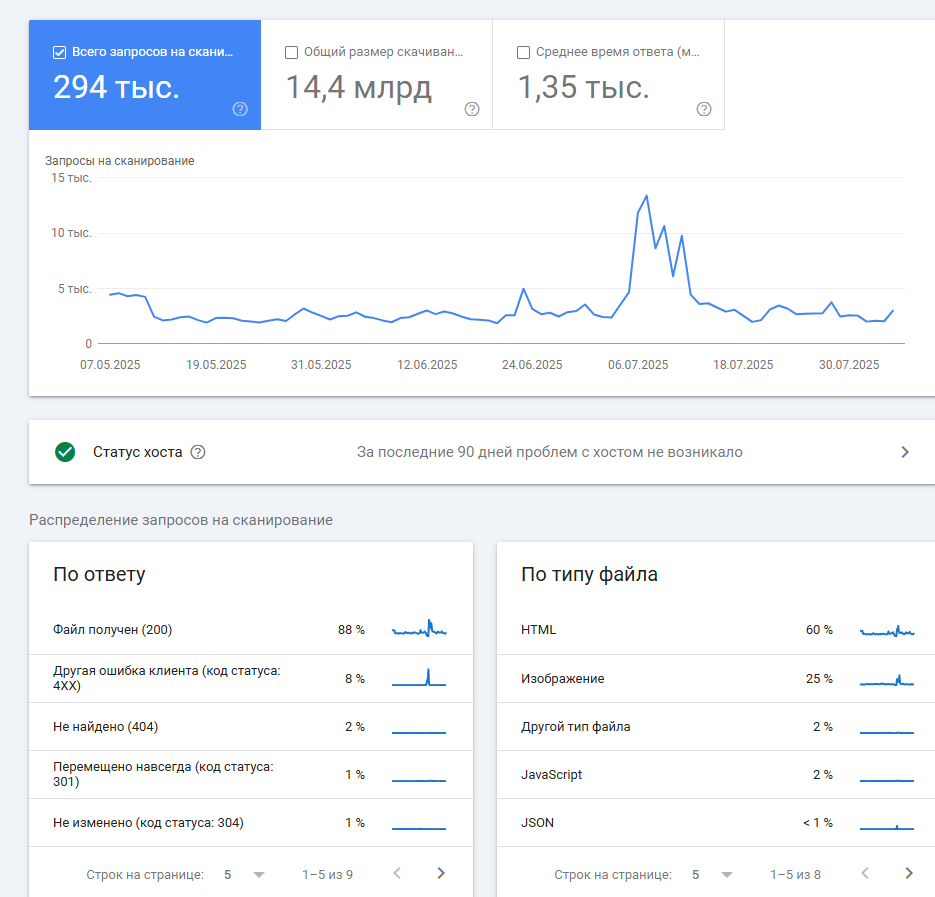
Task: Open Не изменено 304 row
Action: coord(251,822)
